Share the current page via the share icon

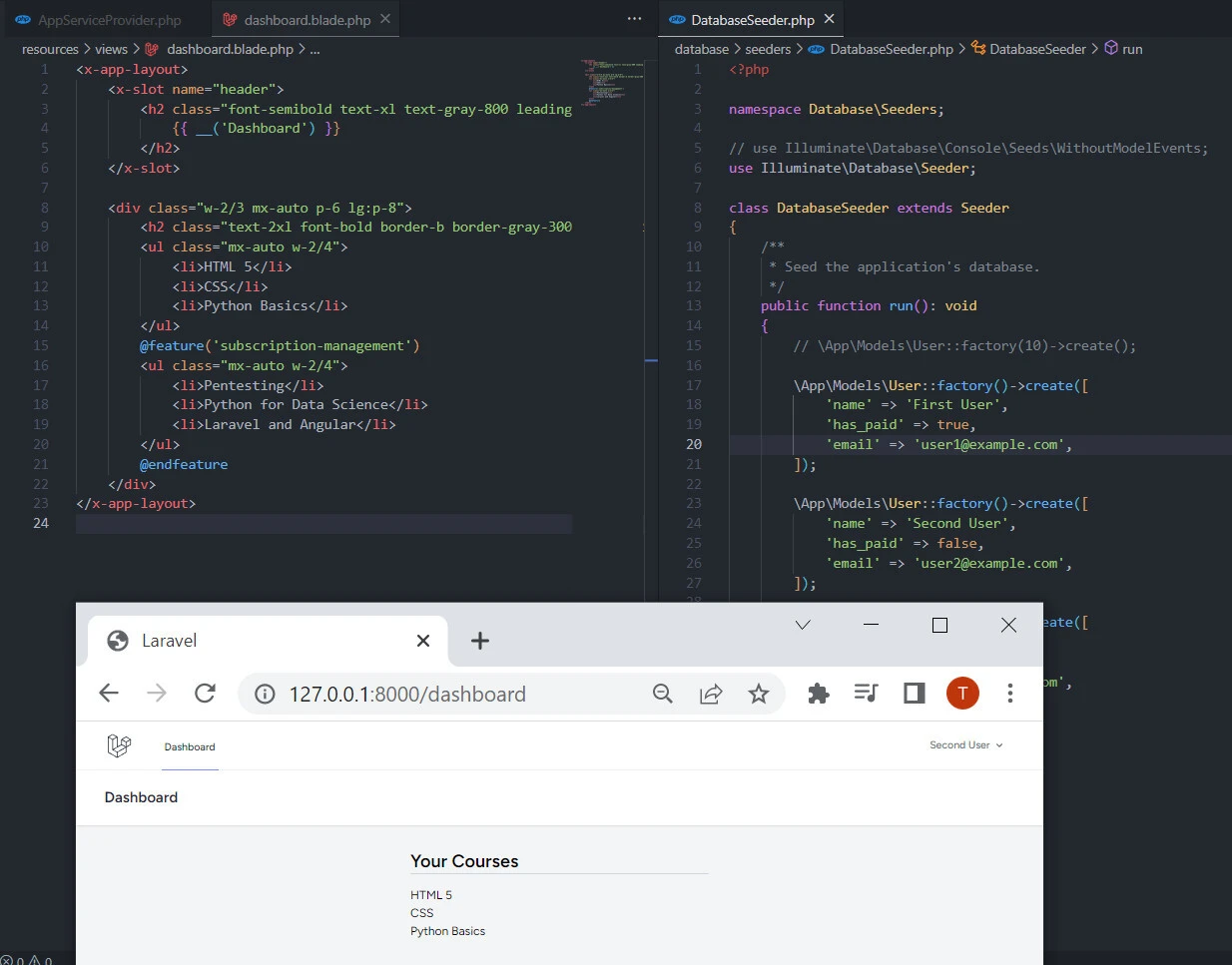click(711, 693)
